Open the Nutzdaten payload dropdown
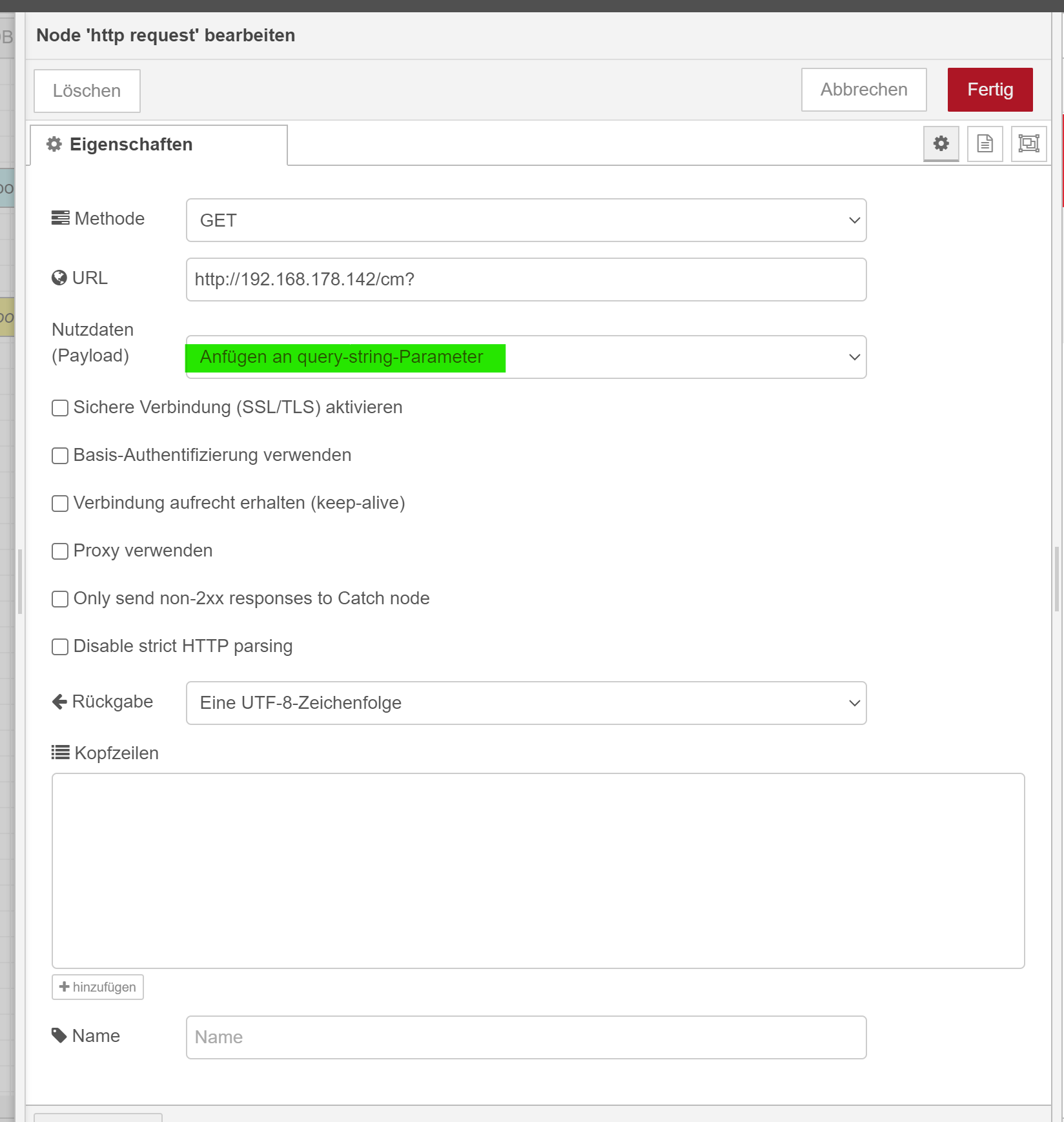Image resolution: width=1064 pixels, height=1122 pixels. (526, 357)
